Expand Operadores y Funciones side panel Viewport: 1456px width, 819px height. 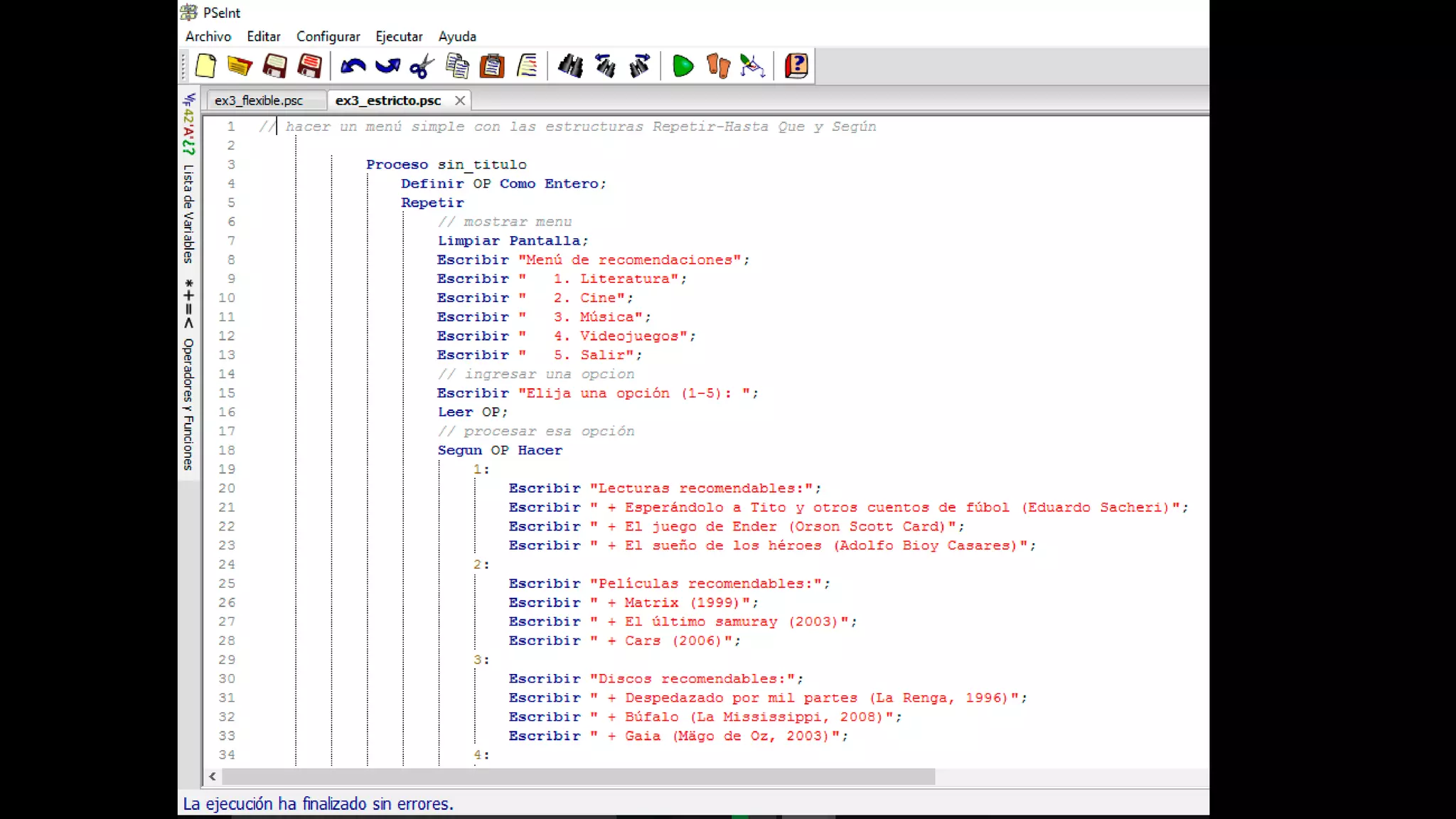pyautogui.click(x=188, y=404)
